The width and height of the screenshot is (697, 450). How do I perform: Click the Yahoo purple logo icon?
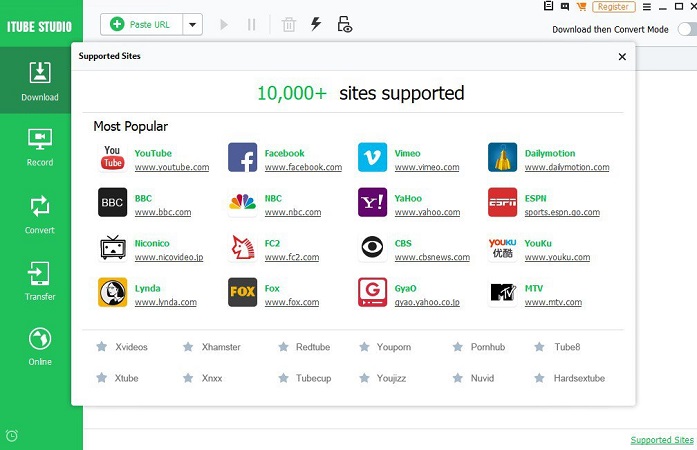373,202
